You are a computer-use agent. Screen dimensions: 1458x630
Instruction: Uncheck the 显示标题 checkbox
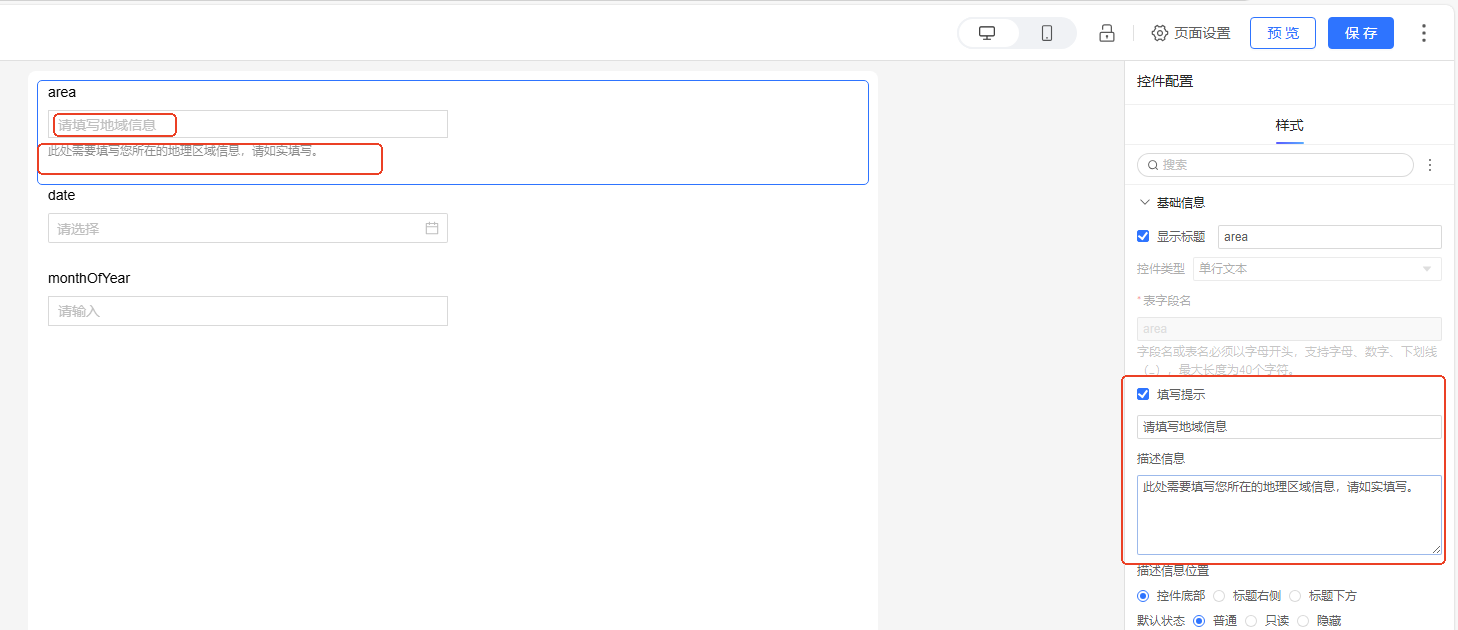pos(1143,237)
